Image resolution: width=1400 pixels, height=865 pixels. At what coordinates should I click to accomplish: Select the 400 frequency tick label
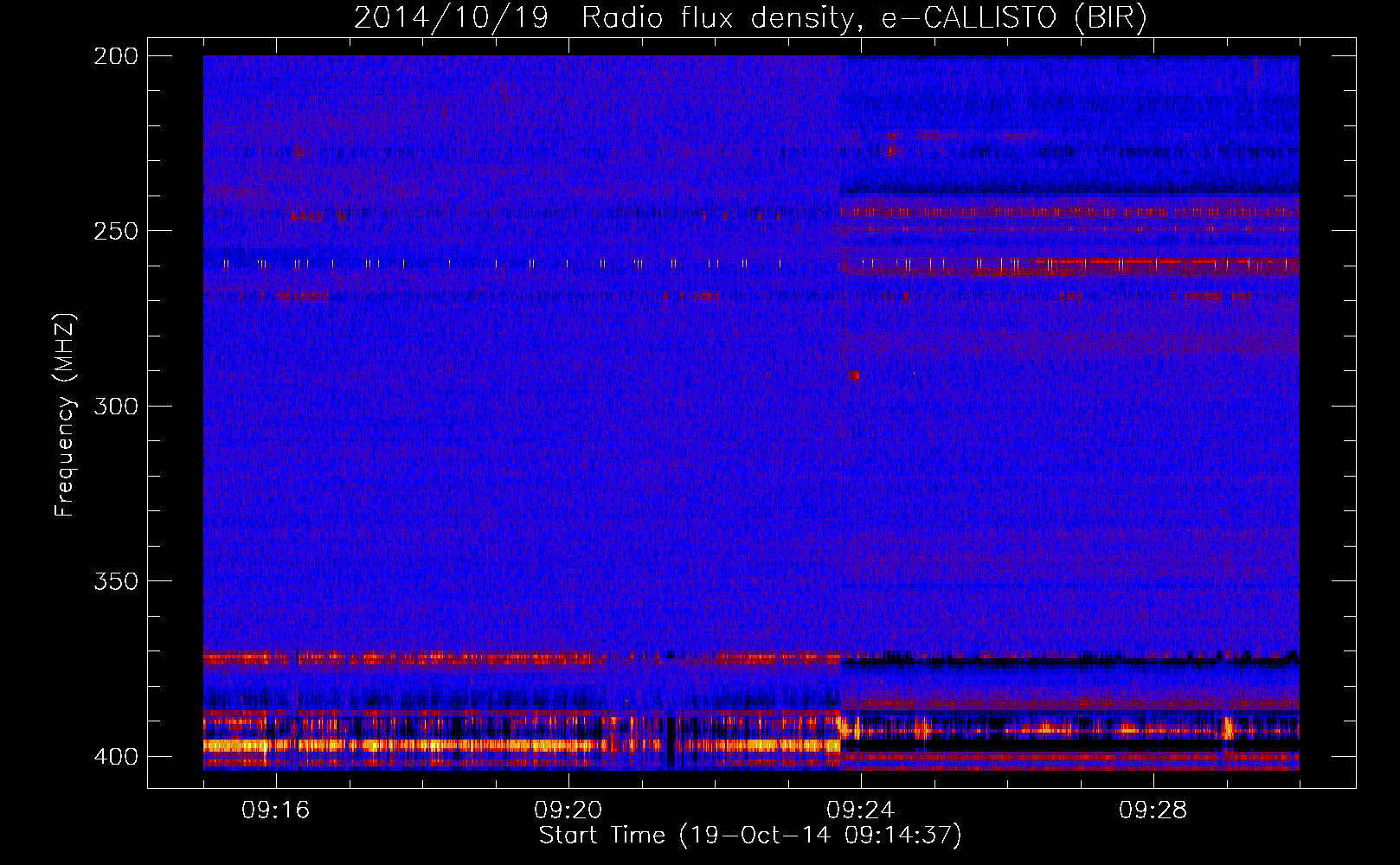click(116, 756)
